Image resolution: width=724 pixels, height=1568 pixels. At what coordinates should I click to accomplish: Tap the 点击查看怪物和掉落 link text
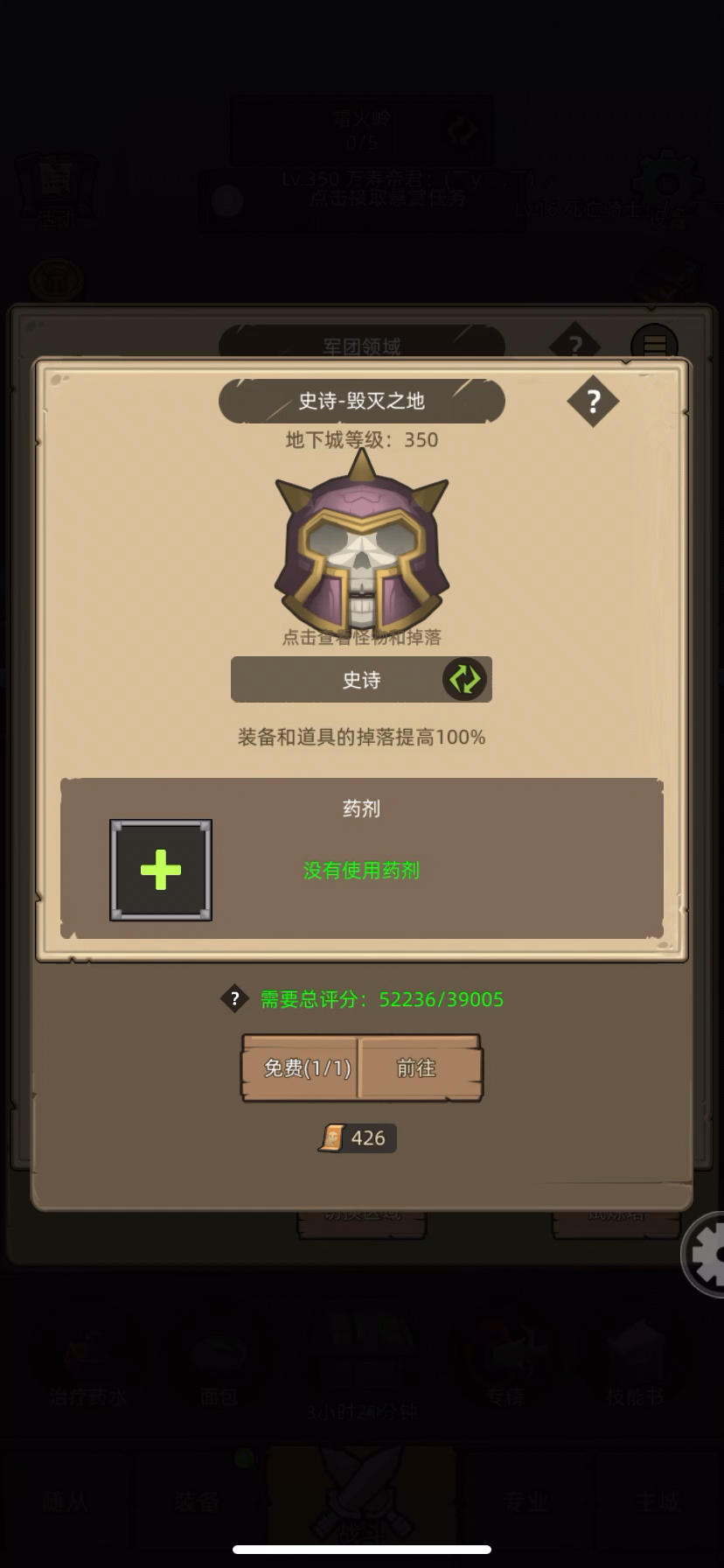(361, 638)
